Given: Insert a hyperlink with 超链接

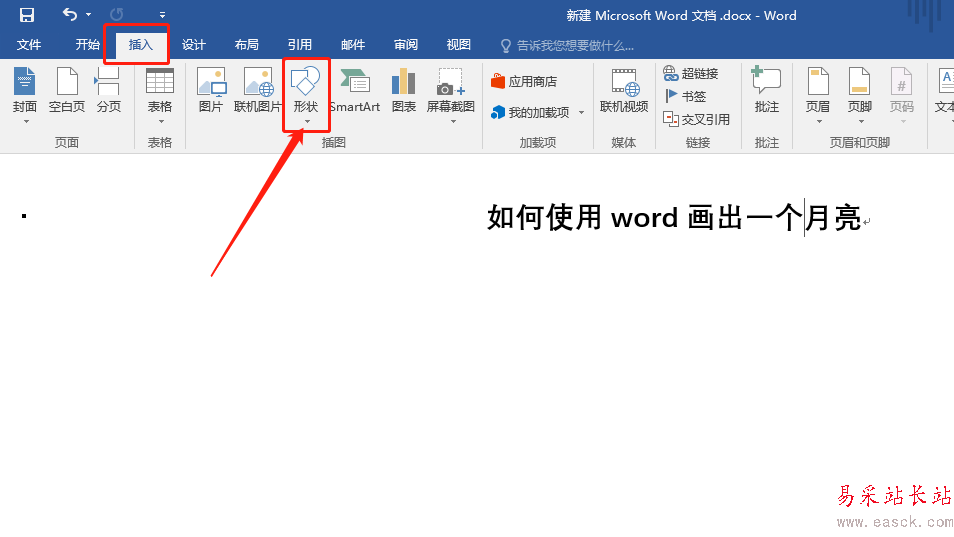Looking at the screenshot, I should pos(691,74).
